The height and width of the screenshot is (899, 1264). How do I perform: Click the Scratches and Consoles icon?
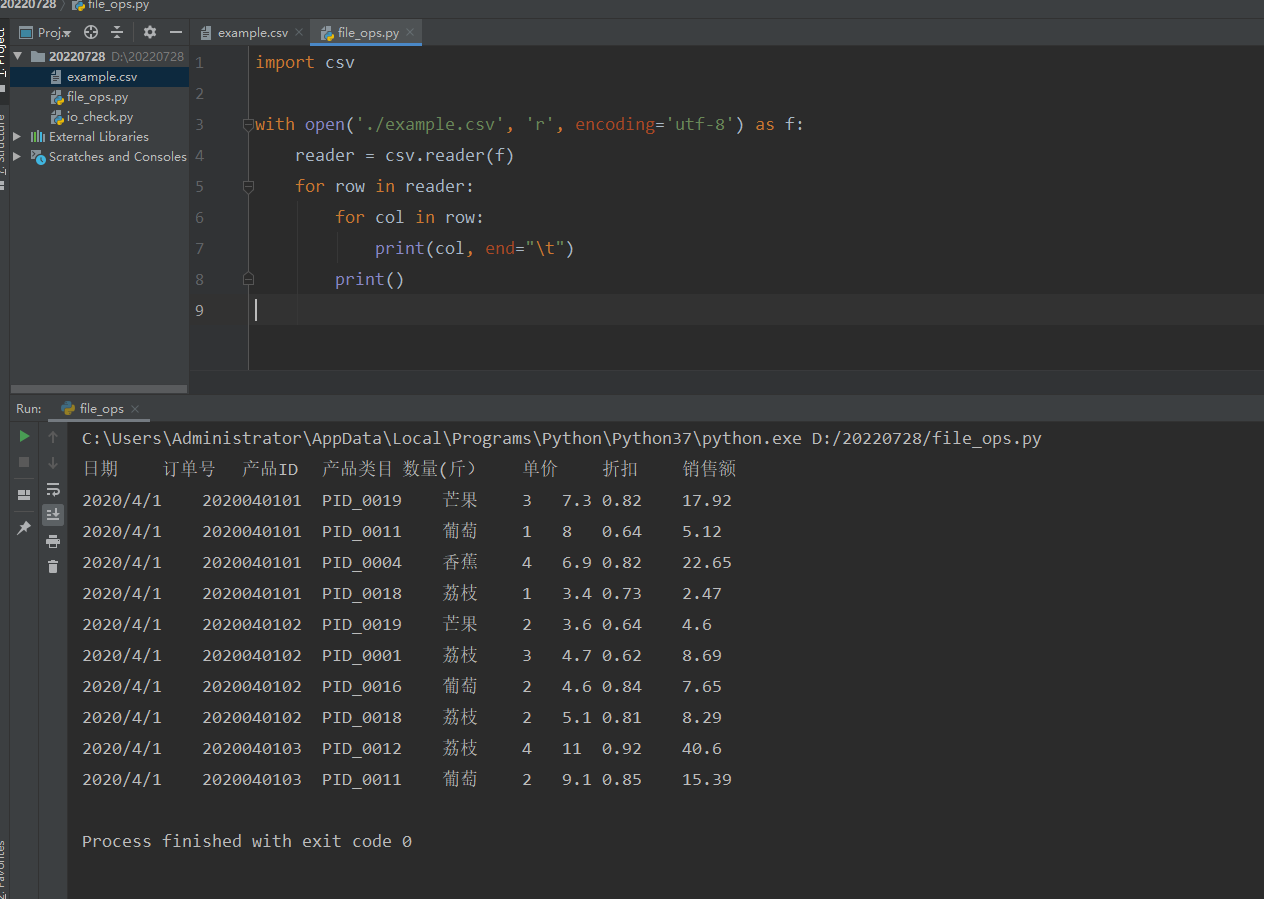click(x=38, y=157)
